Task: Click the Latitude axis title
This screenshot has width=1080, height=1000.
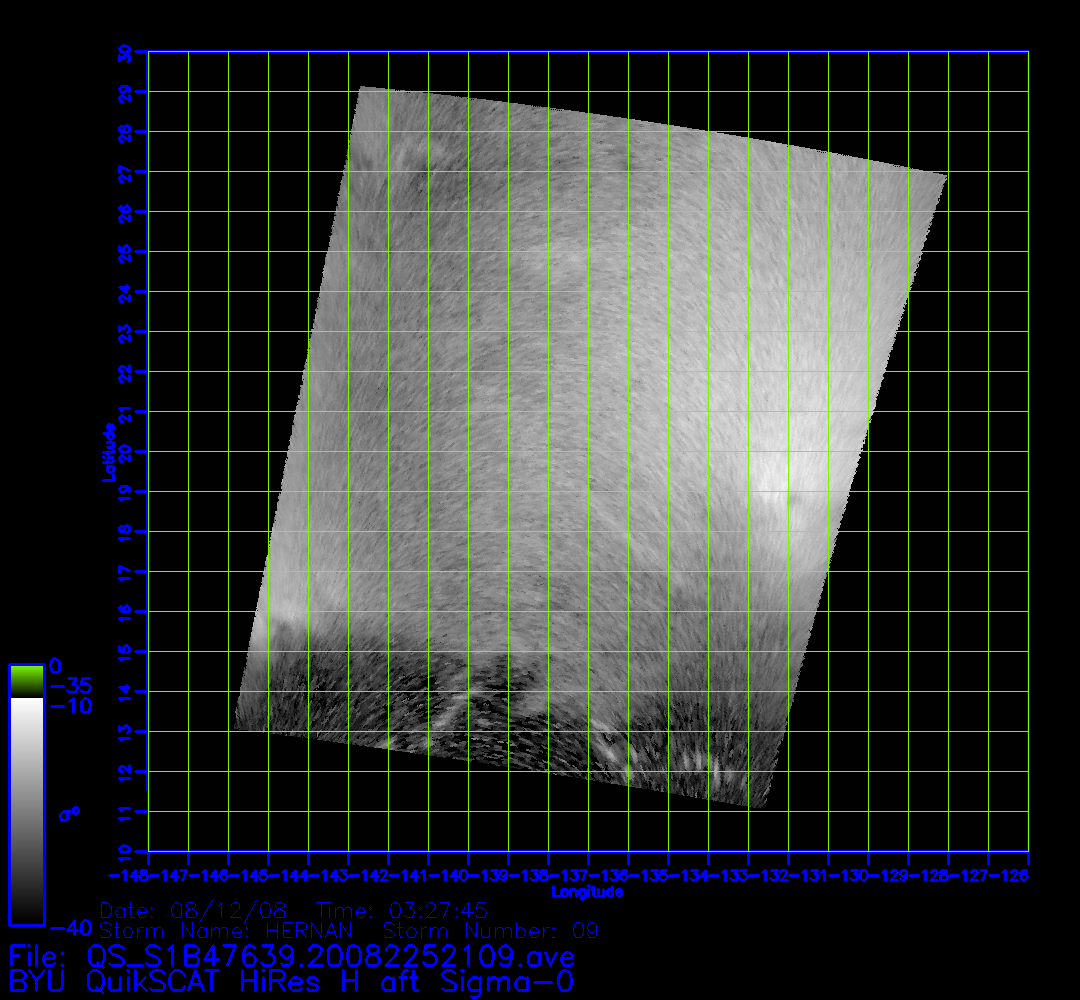Action: coord(107,451)
